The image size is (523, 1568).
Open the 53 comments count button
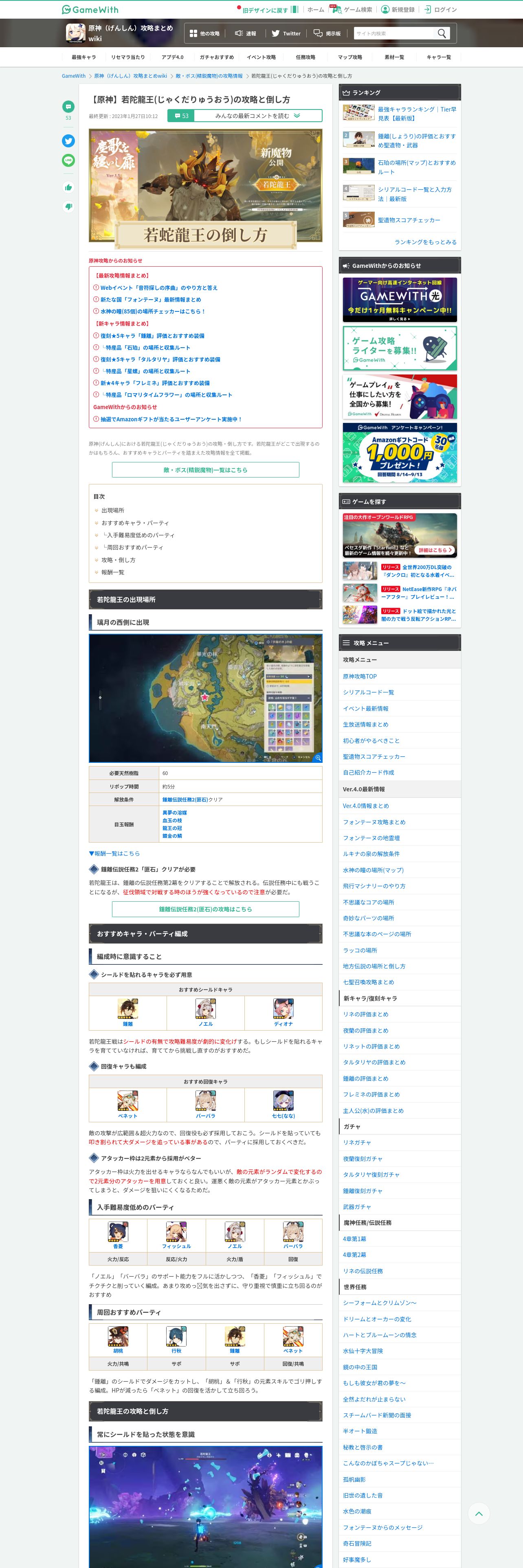pyautogui.click(x=181, y=116)
